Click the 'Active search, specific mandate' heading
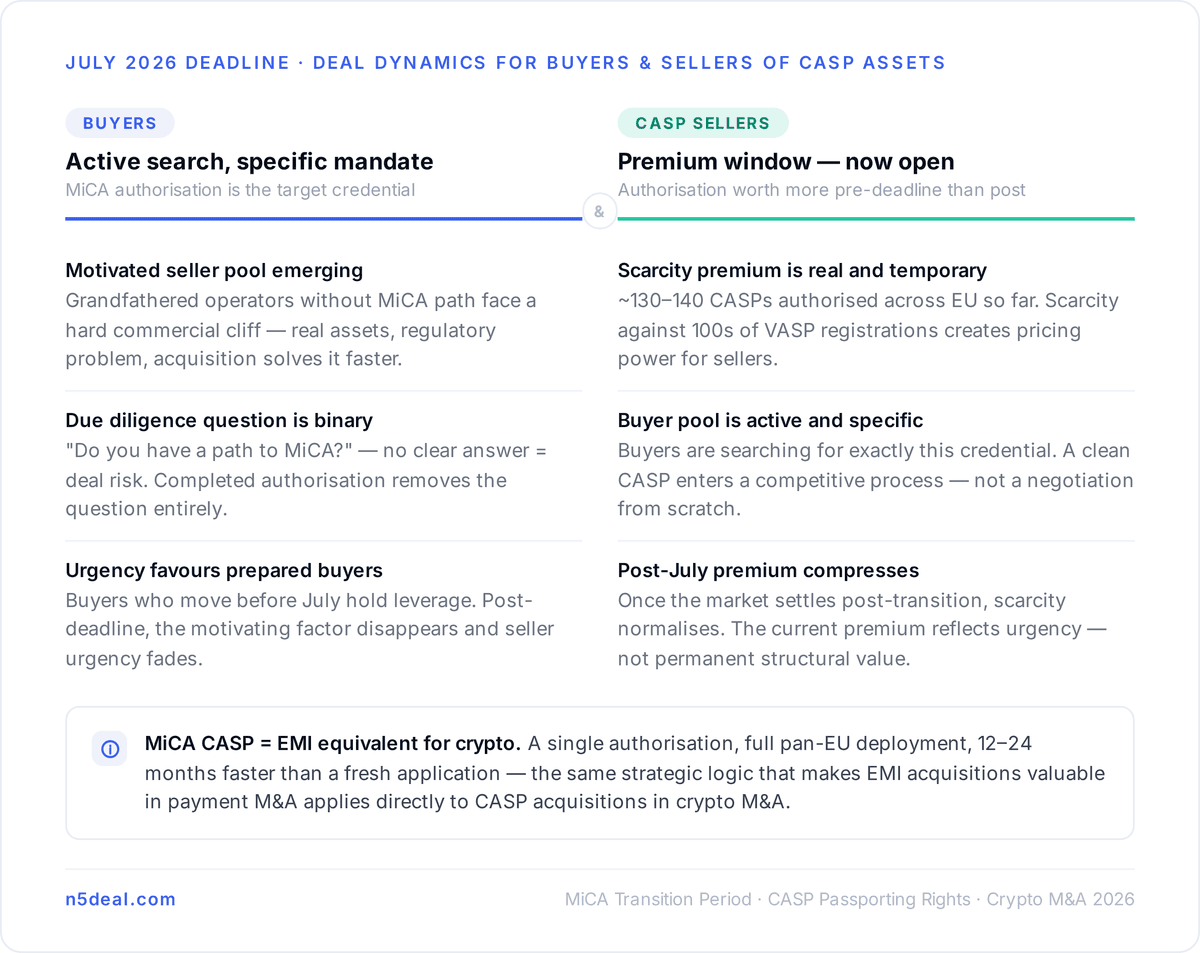1200x953 pixels. 250,162
